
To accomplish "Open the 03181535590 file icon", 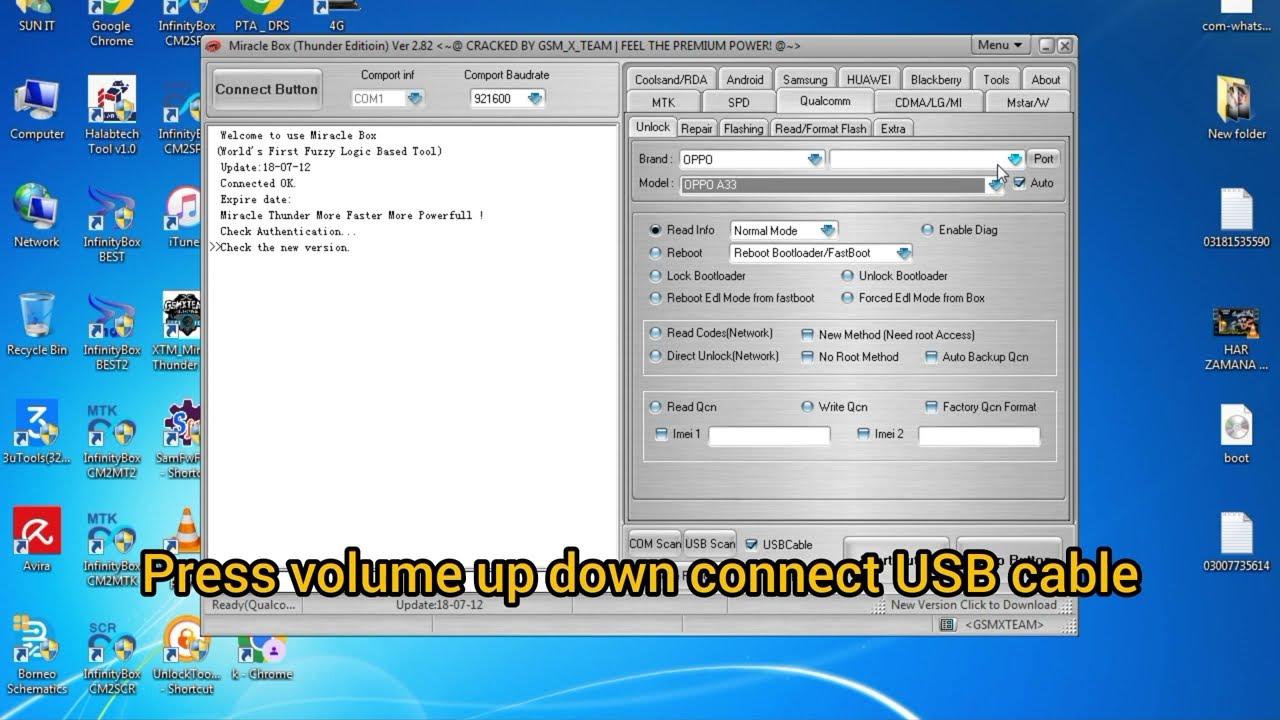I will pos(1237,218).
